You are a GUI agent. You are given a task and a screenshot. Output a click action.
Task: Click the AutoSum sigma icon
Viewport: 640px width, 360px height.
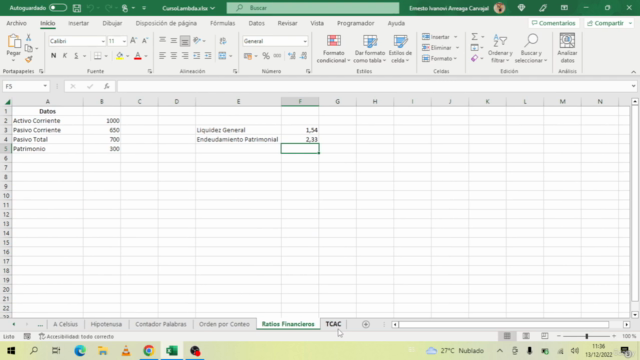(x=474, y=37)
